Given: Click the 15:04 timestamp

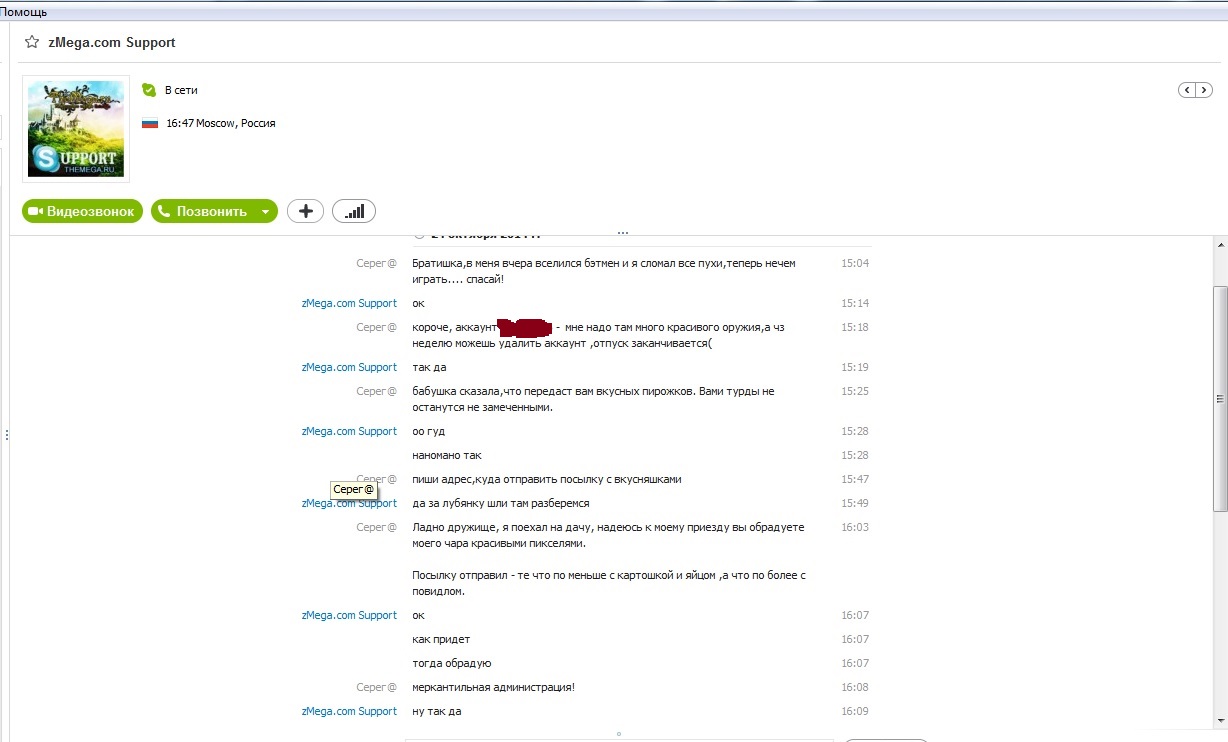Looking at the screenshot, I should point(855,263).
